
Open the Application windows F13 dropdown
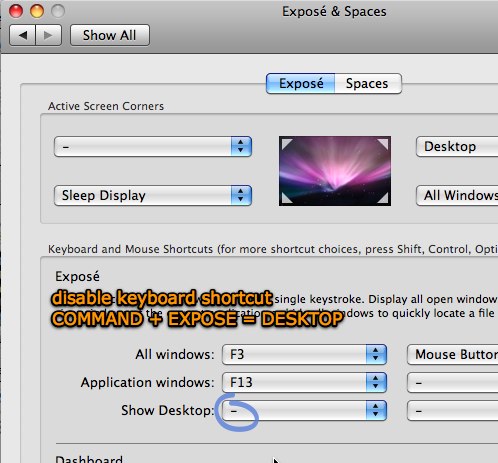tap(304, 382)
